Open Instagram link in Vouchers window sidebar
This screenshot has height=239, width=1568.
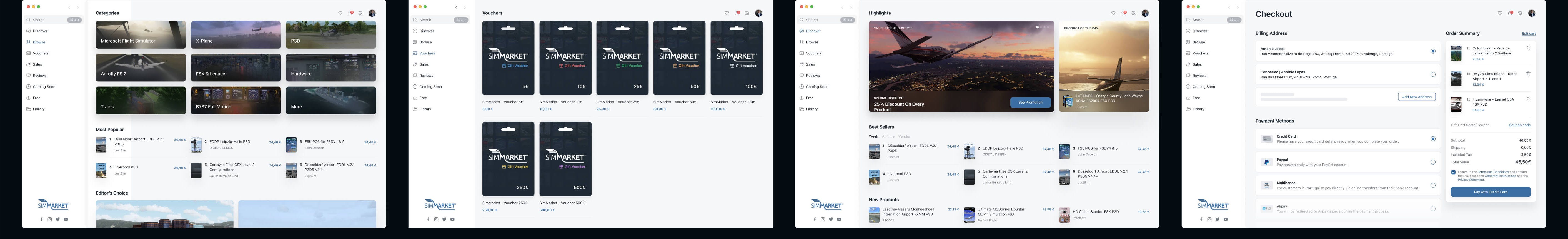pos(436,219)
